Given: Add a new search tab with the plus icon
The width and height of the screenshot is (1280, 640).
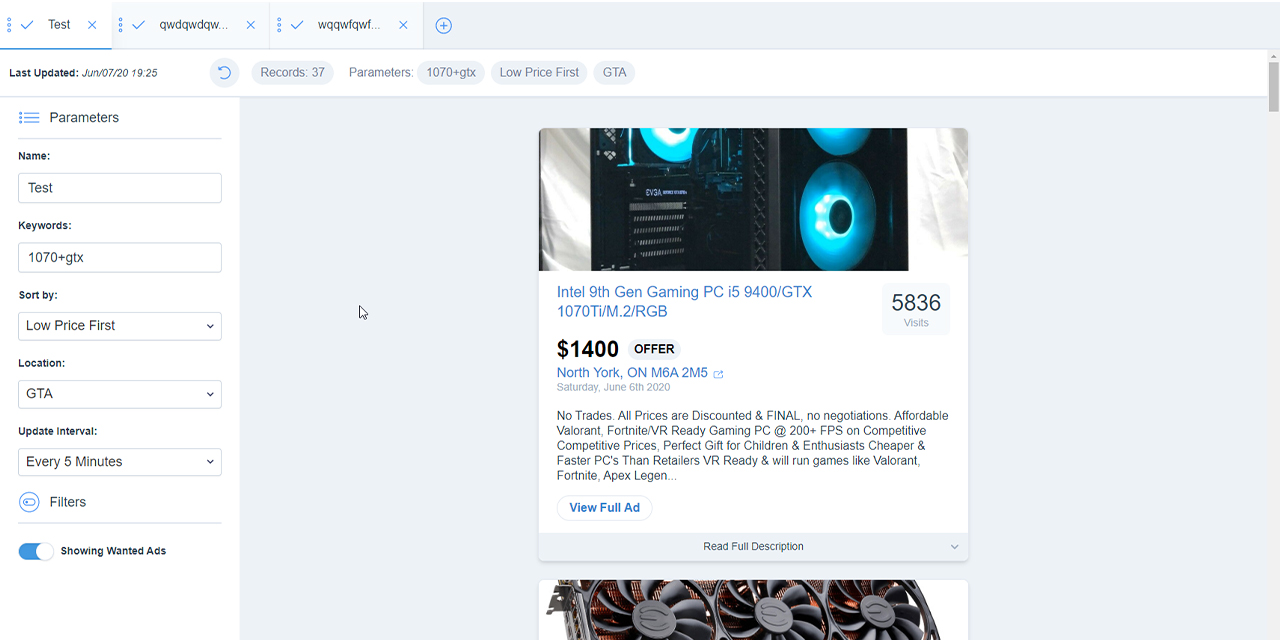Looking at the screenshot, I should pos(443,25).
